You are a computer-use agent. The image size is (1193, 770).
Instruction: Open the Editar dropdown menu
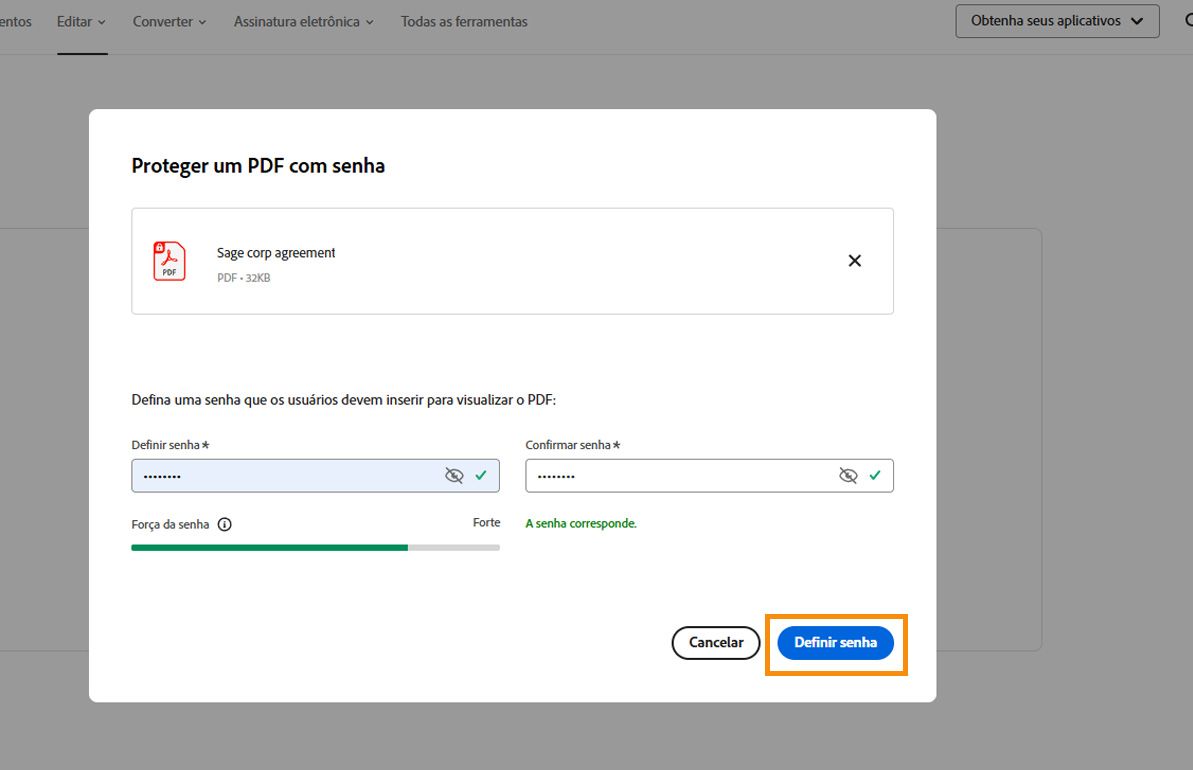point(80,21)
